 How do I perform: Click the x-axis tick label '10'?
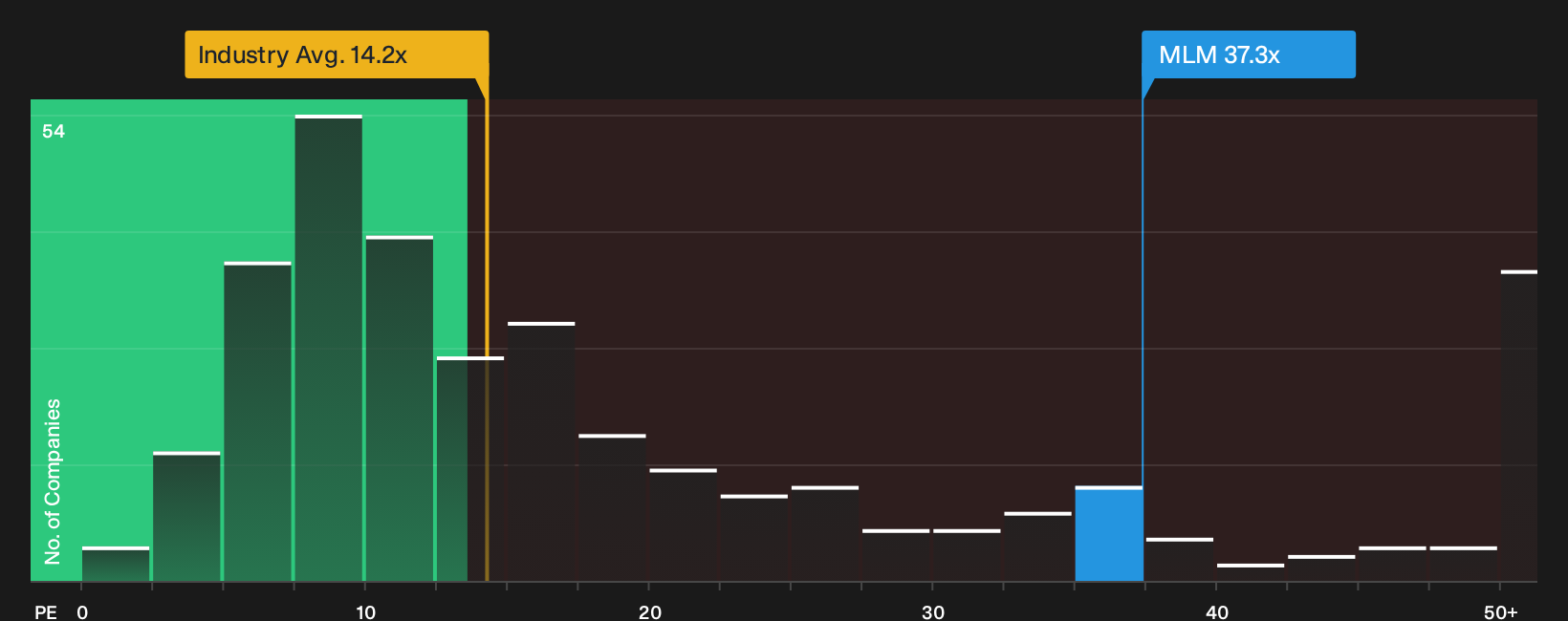[x=365, y=612]
